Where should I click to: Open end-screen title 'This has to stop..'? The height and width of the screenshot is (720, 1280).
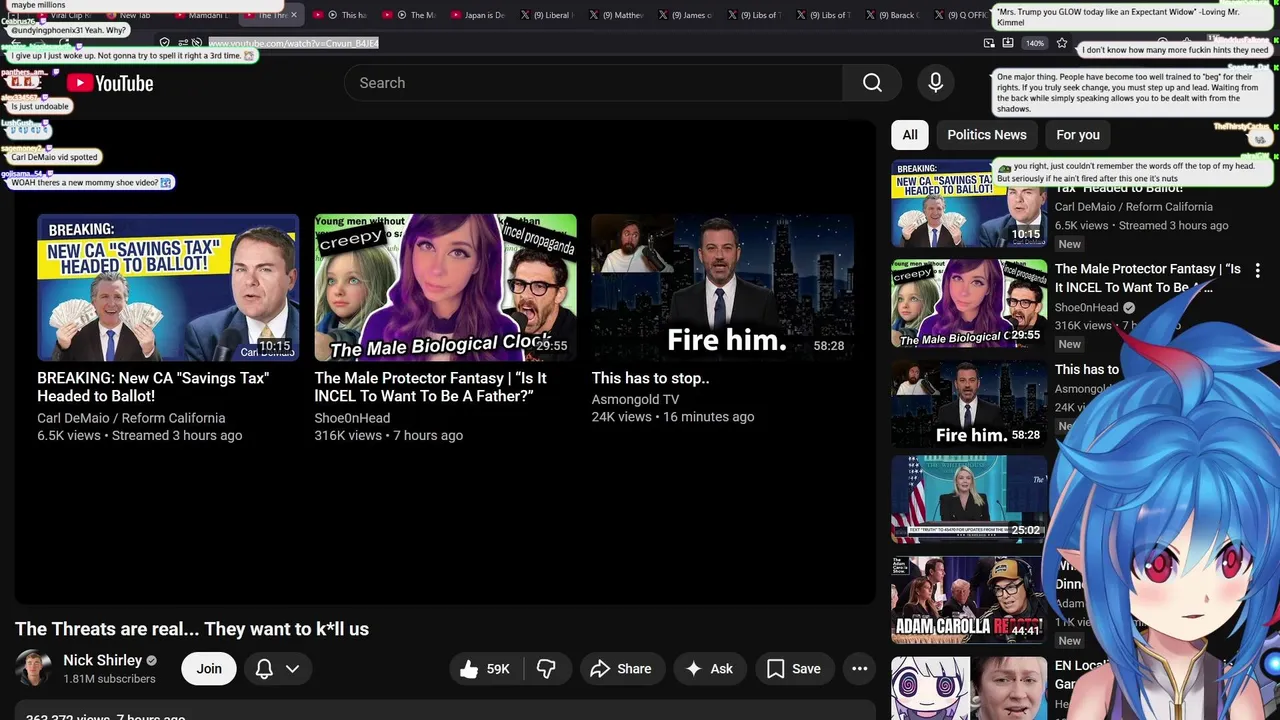(x=650, y=378)
